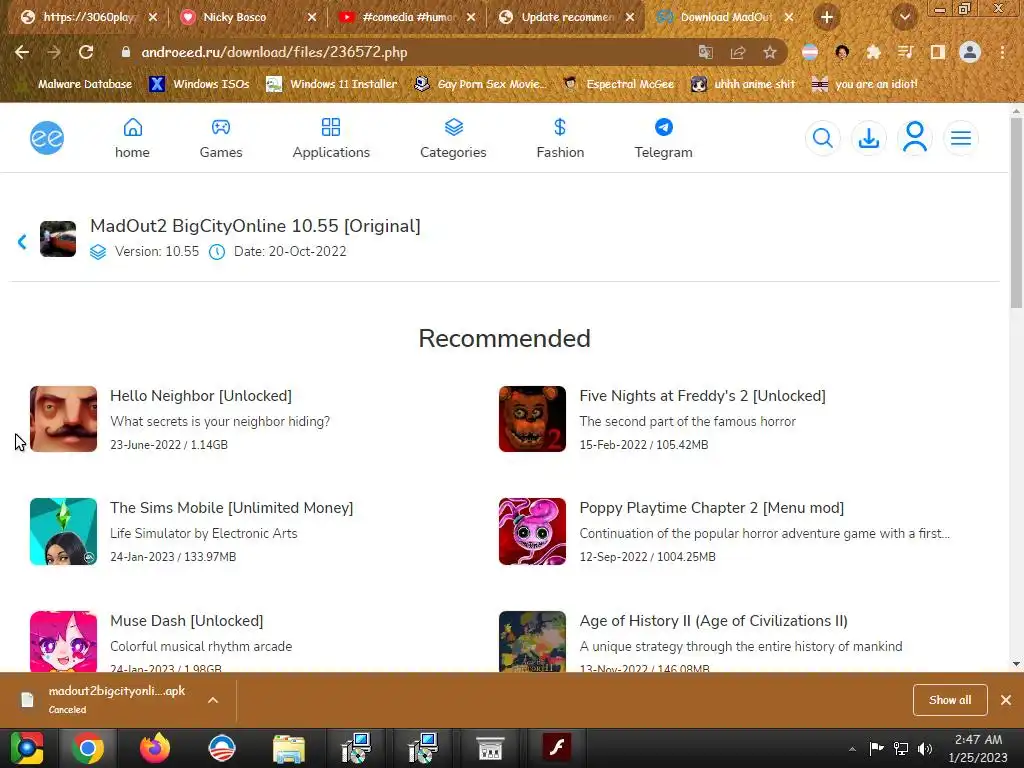1024x768 pixels.
Task: Open file explorer in taskbar
Action: click(289, 748)
